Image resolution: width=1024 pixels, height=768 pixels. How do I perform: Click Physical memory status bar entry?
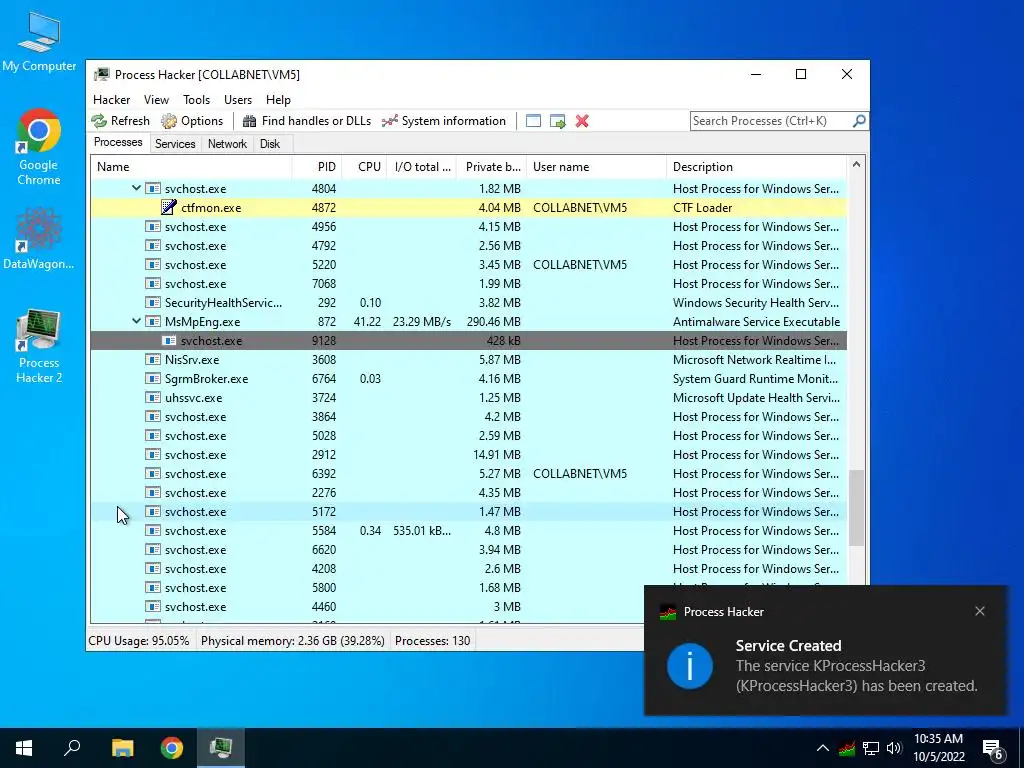292,641
